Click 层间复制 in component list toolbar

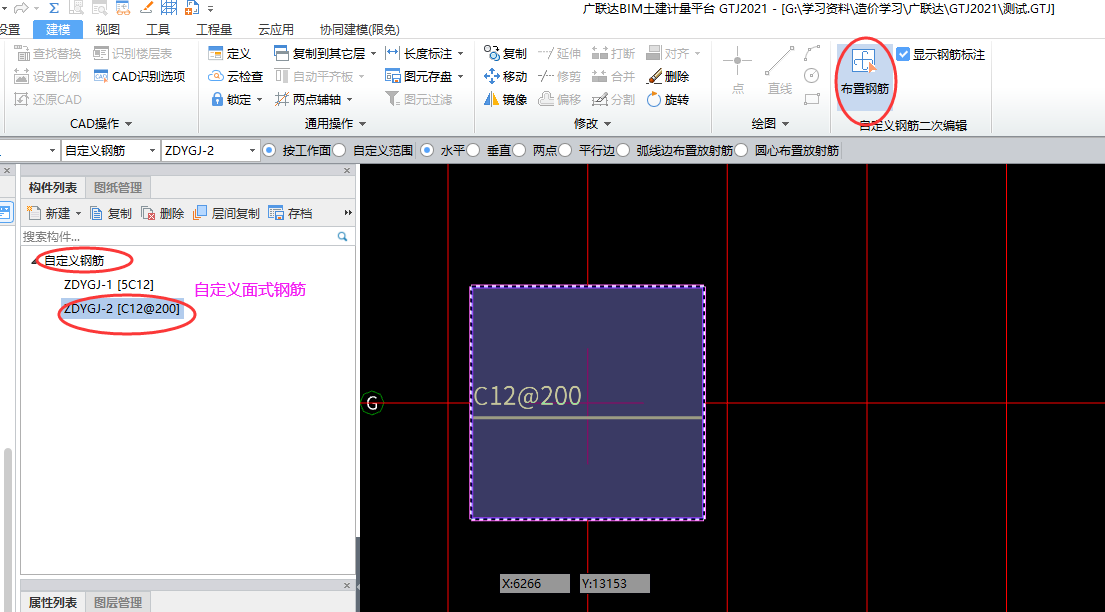point(226,213)
